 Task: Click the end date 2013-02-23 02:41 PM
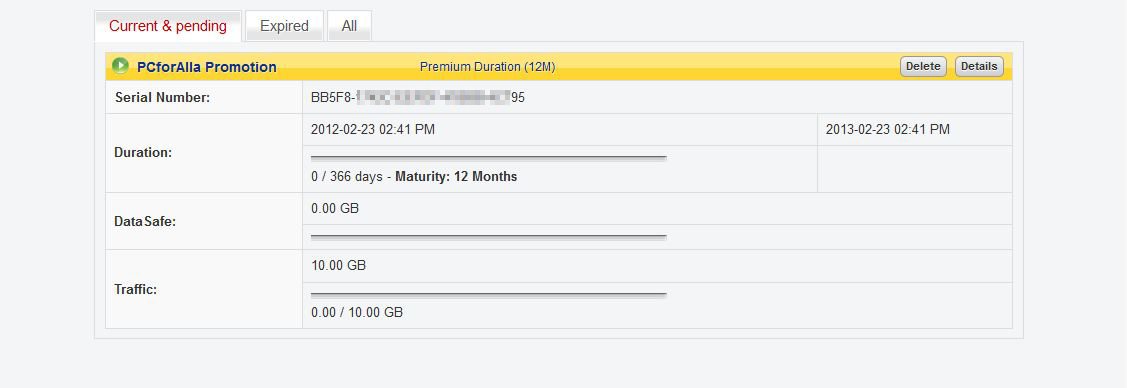(x=888, y=129)
